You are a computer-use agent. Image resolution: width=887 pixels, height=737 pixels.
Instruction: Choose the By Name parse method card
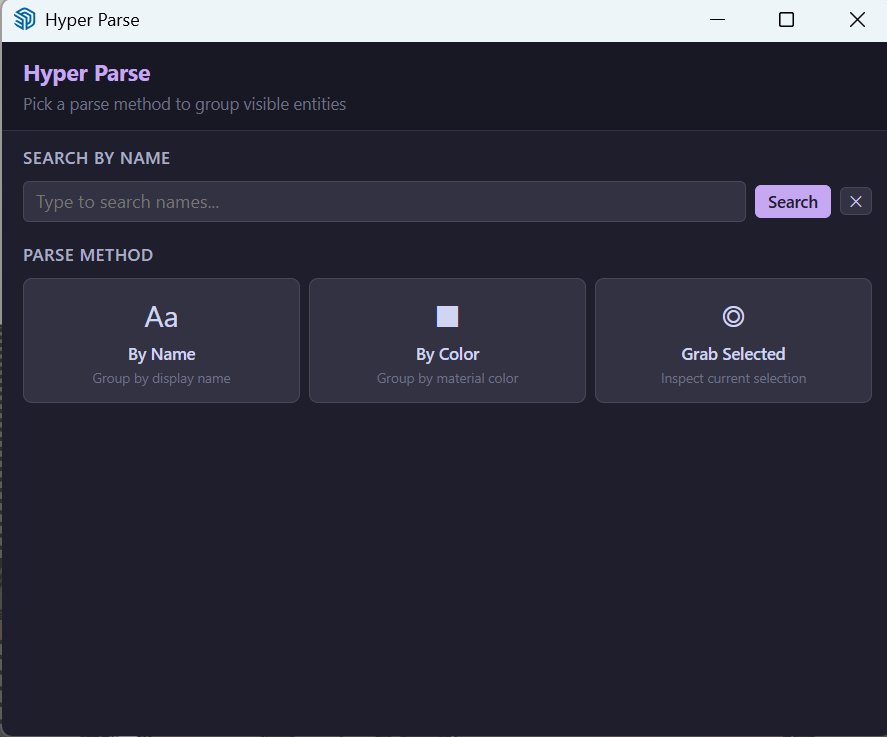pos(161,340)
